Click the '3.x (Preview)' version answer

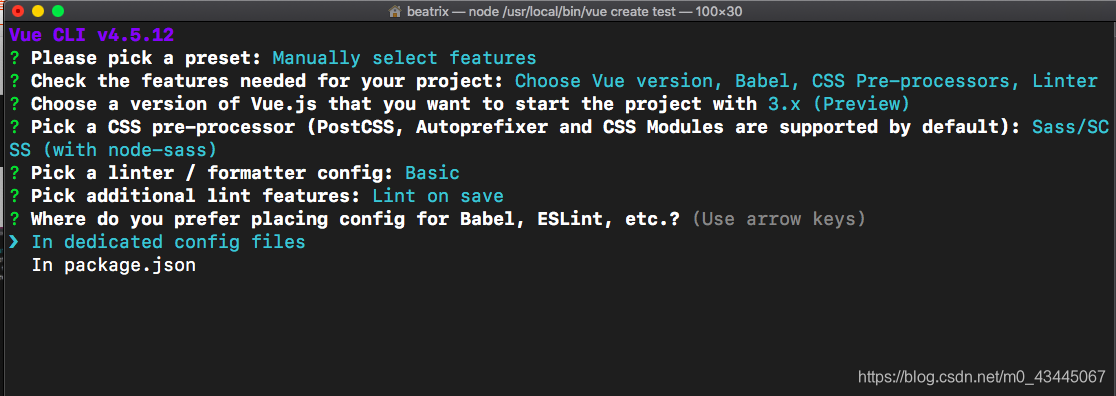pyautogui.click(x=838, y=104)
